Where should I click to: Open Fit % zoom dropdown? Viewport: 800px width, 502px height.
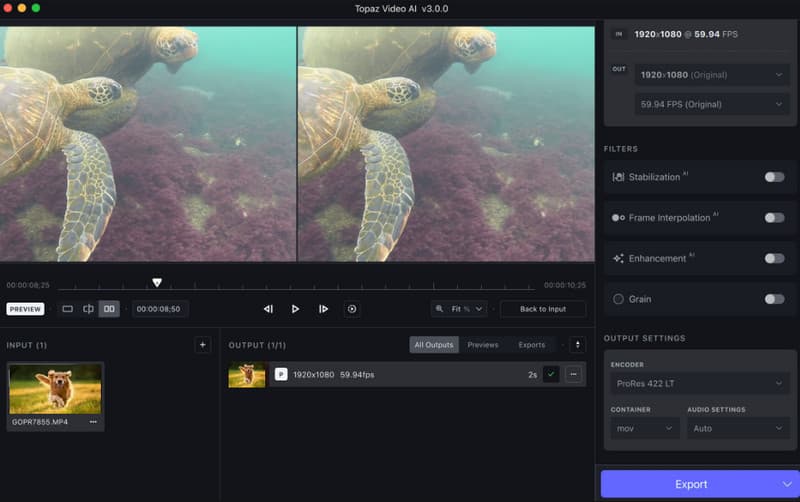(x=459, y=309)
